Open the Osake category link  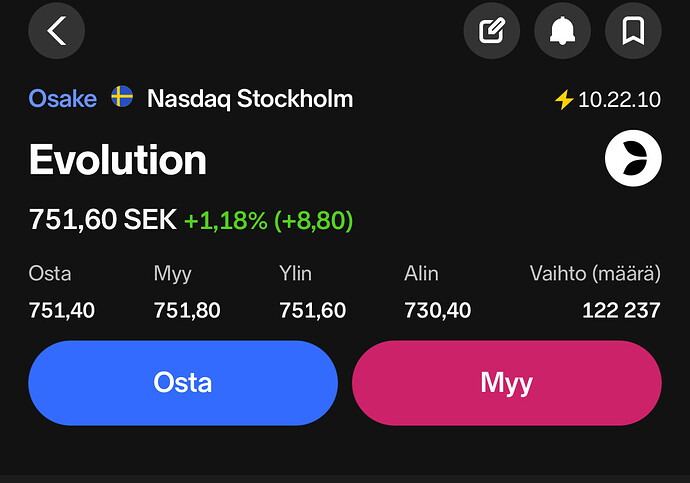tap(62, 99)
